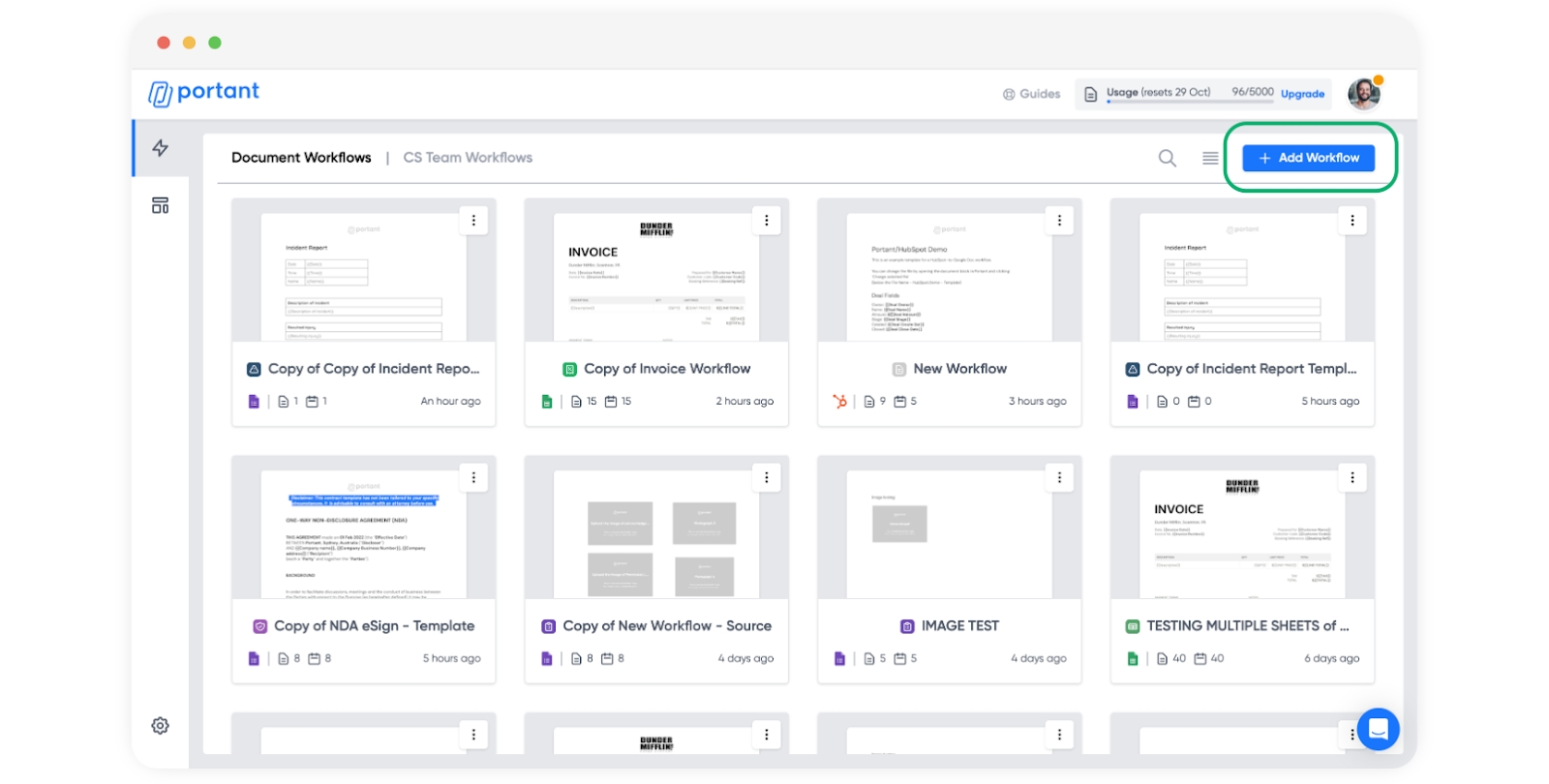
Task: Click the search magnifier icon
Action: 1168,158
